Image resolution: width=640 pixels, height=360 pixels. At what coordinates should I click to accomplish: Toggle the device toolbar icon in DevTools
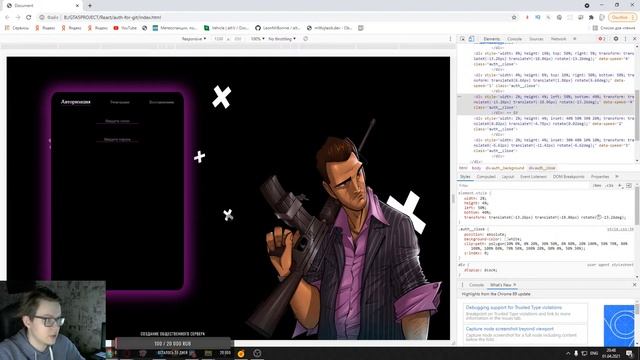tap(471, 39)
